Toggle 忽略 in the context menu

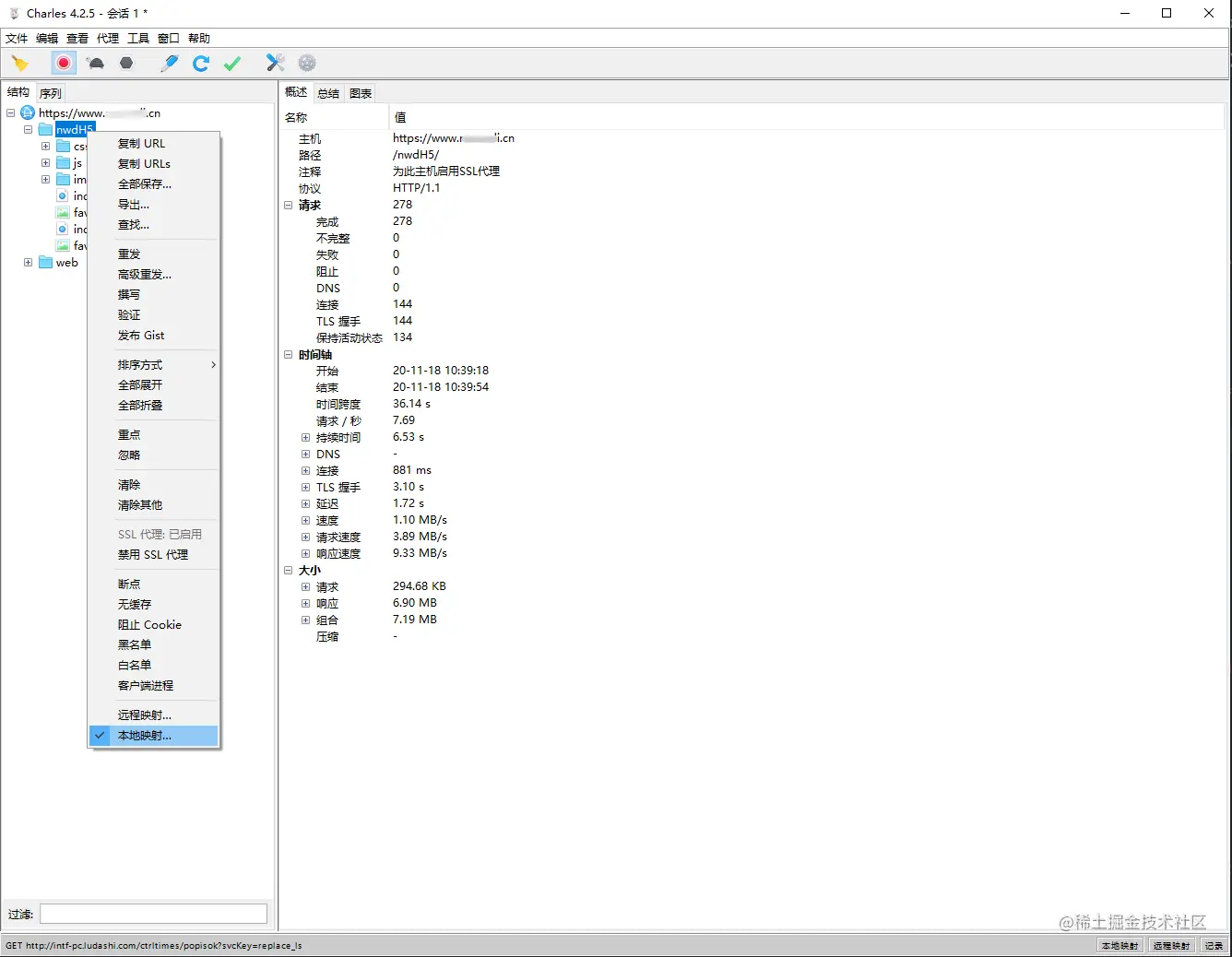pyautogui.click(x=154, y=455)
